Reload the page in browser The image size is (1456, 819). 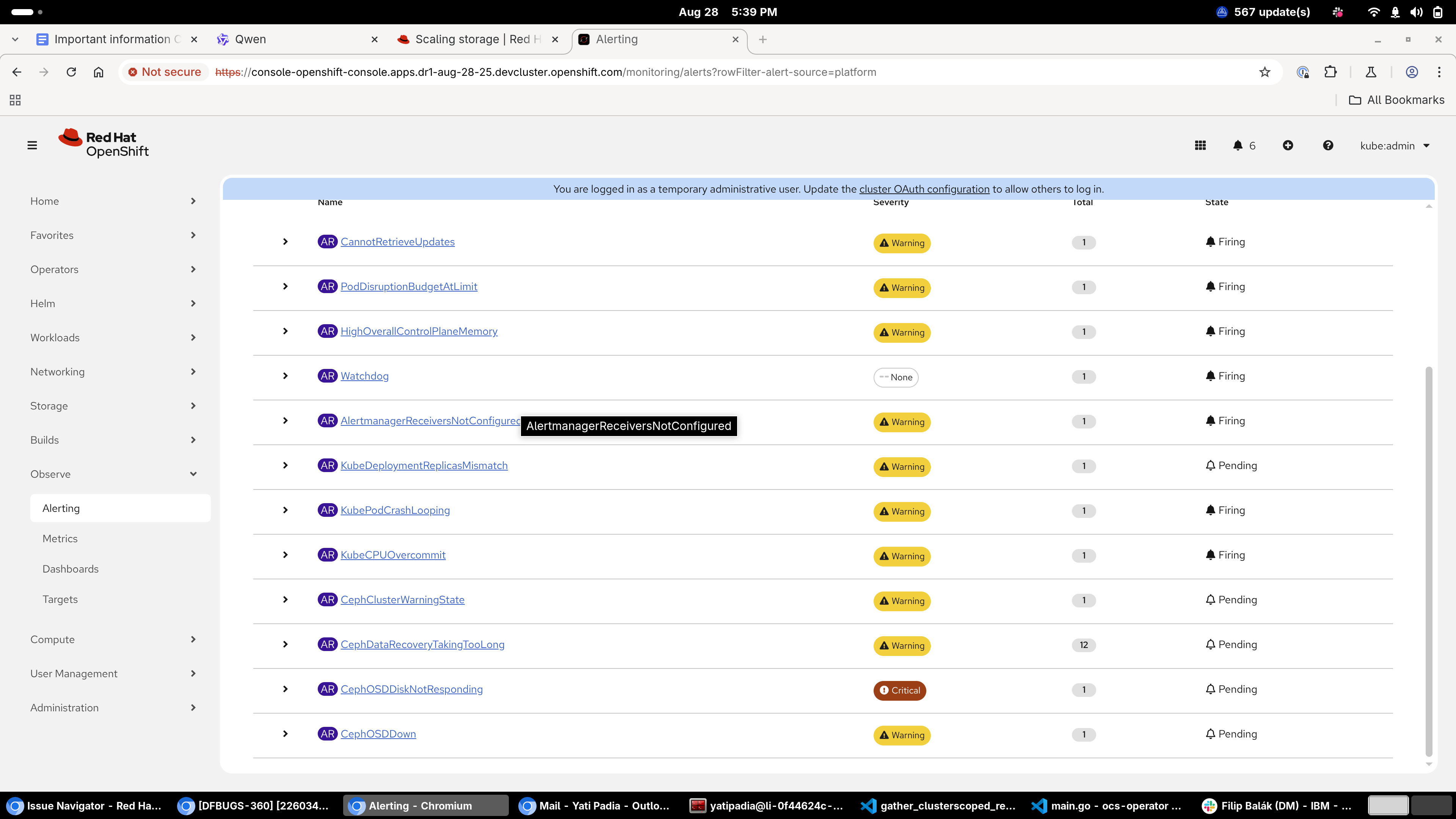click(x=71, y=72)
